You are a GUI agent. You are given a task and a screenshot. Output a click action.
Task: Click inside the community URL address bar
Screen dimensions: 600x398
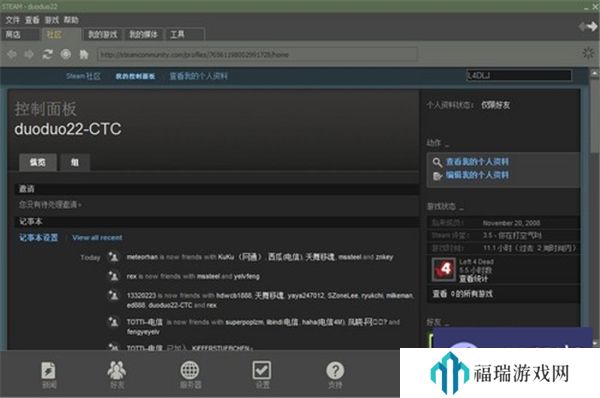point(257,54)
